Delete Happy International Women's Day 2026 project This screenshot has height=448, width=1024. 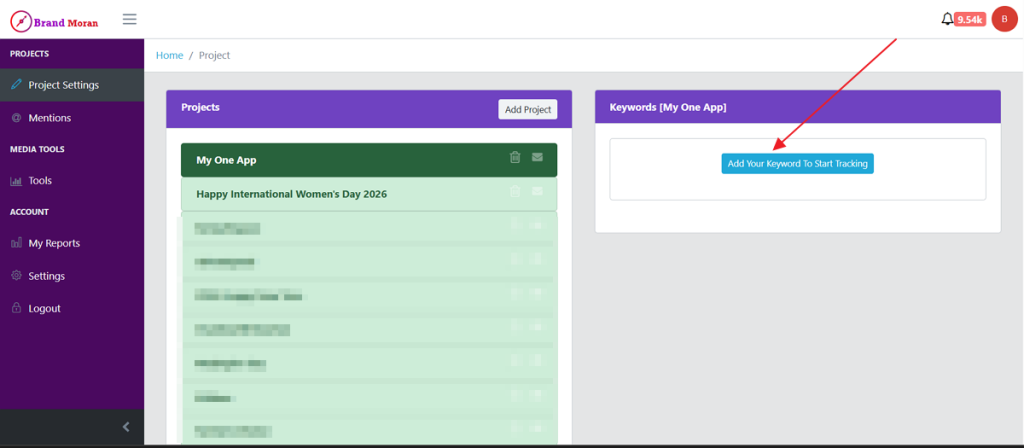(x=515, y=191)
